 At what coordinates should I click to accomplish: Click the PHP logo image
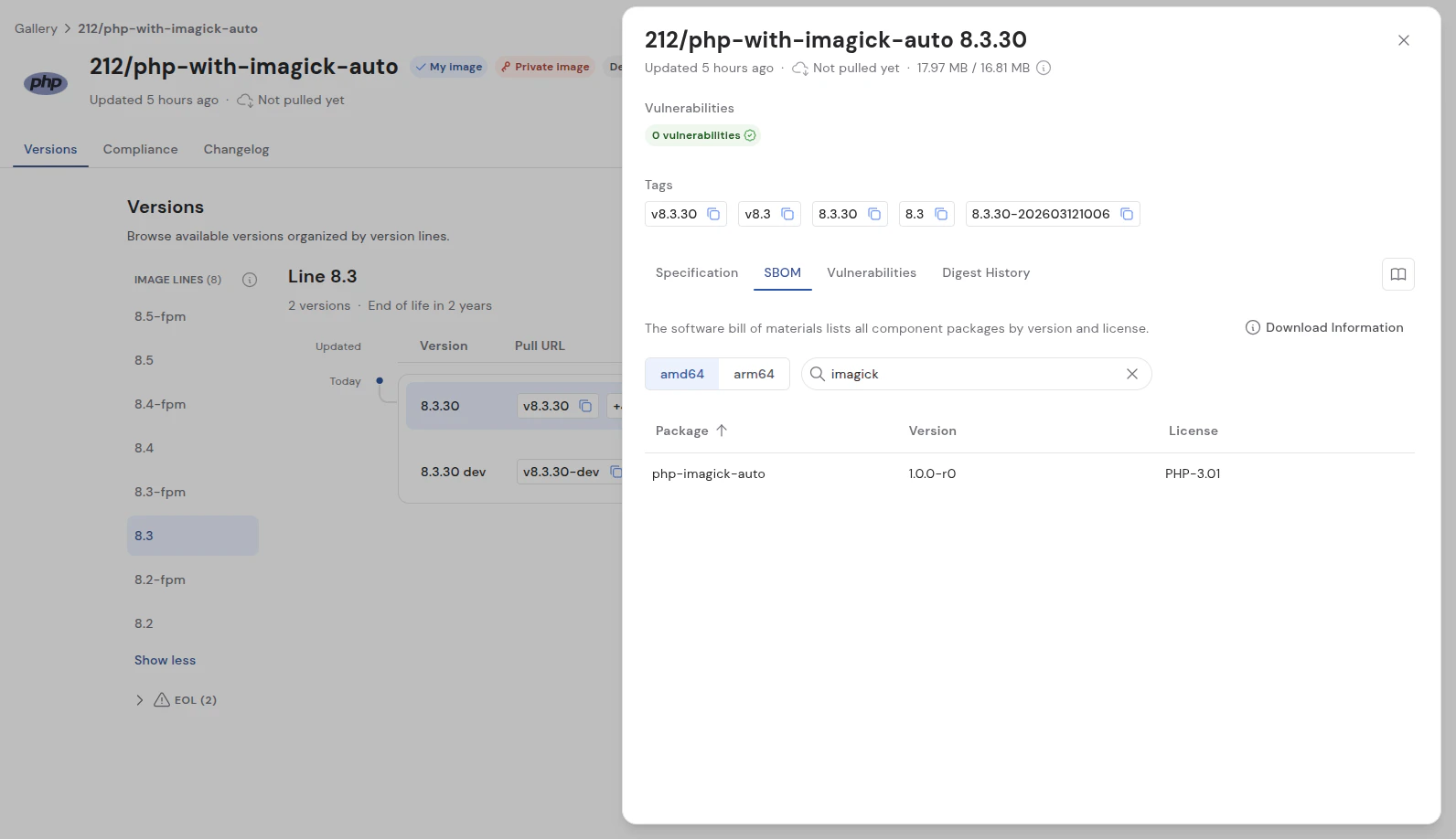point(46,83)
